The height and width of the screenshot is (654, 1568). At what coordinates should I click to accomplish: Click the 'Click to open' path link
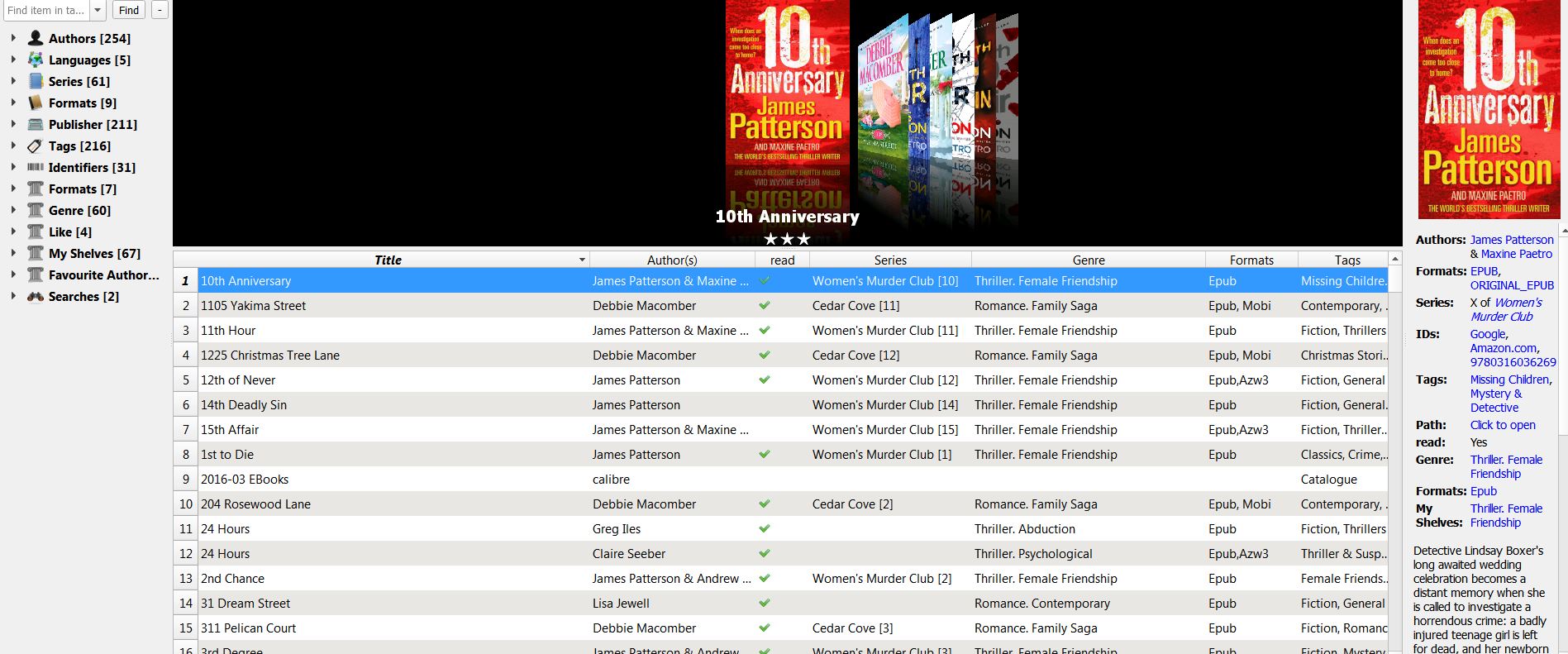tap(1503, 425)
